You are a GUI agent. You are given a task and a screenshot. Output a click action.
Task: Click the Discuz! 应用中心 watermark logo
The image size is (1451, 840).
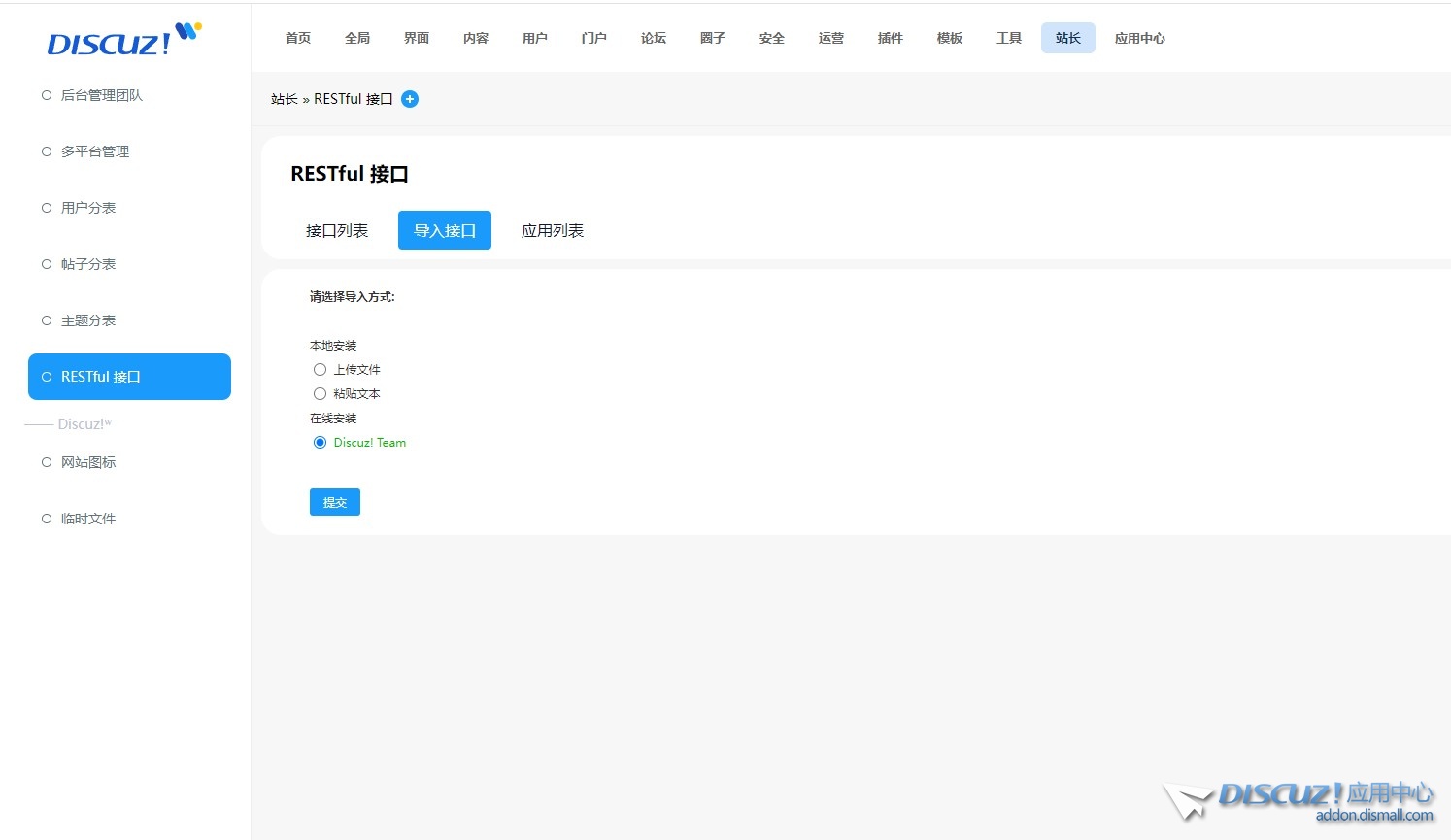click(x=1301, y=801)
